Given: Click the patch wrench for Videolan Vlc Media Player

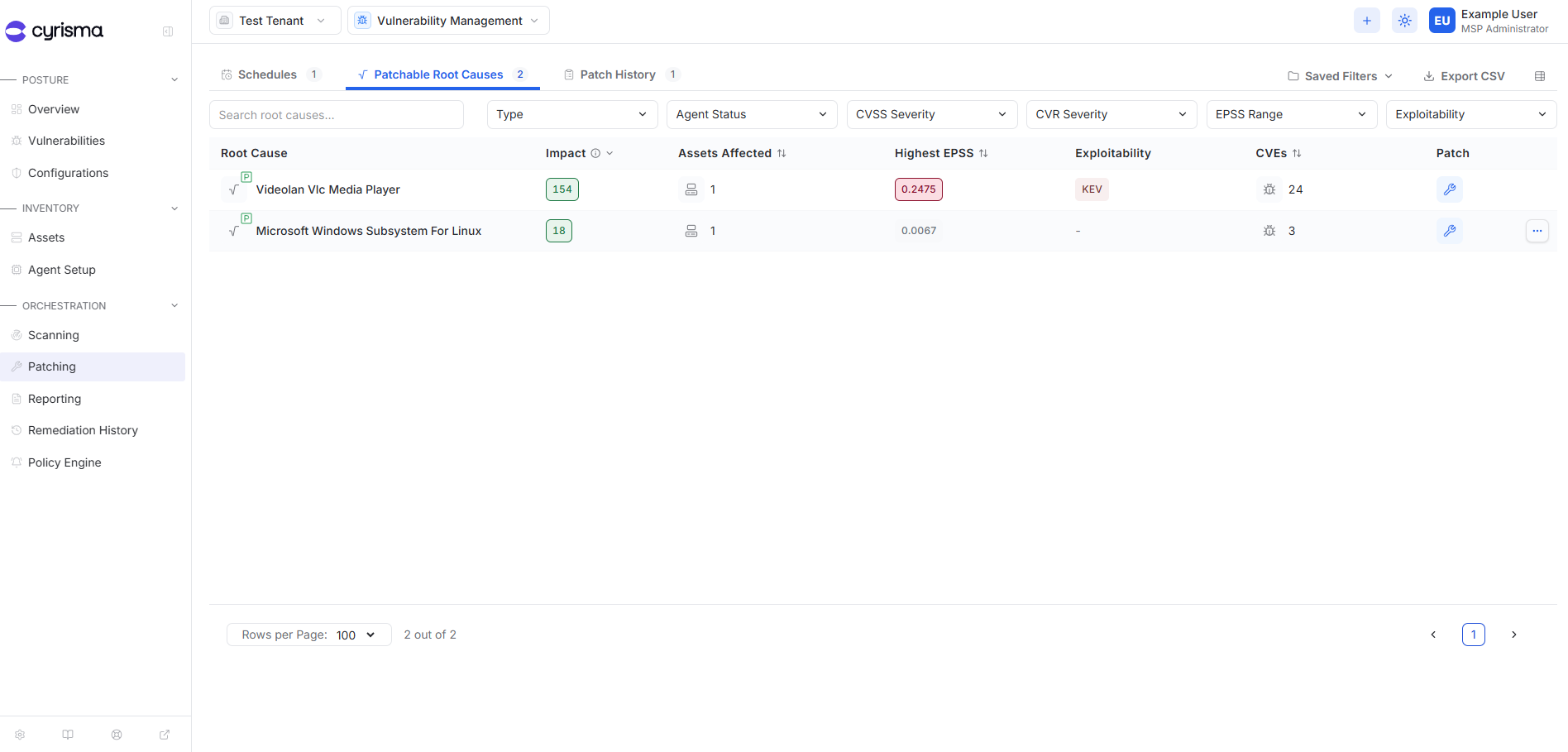Looking at the screenshot, I should point(1450,189).
